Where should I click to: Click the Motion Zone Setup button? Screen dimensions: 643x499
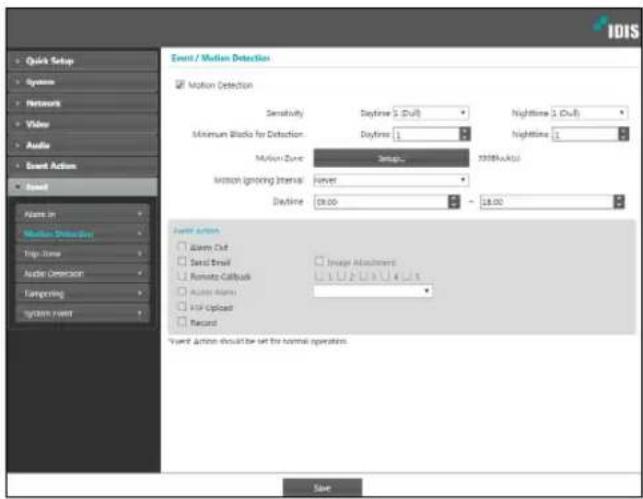(x=391, y=158)
